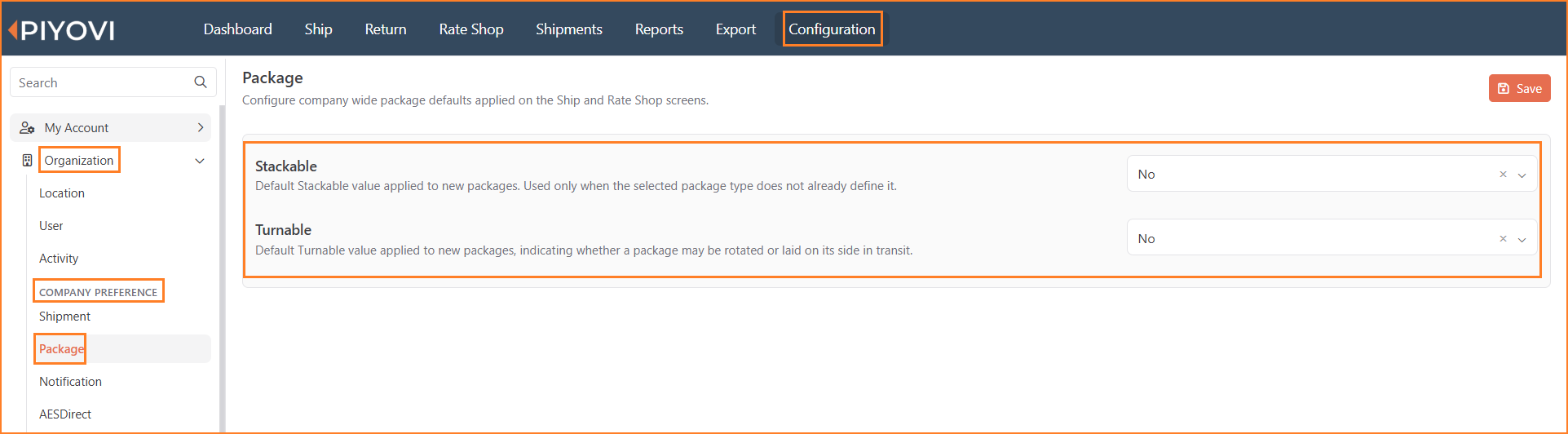Open the Turnable dropdown arrow

(1522, 240)
